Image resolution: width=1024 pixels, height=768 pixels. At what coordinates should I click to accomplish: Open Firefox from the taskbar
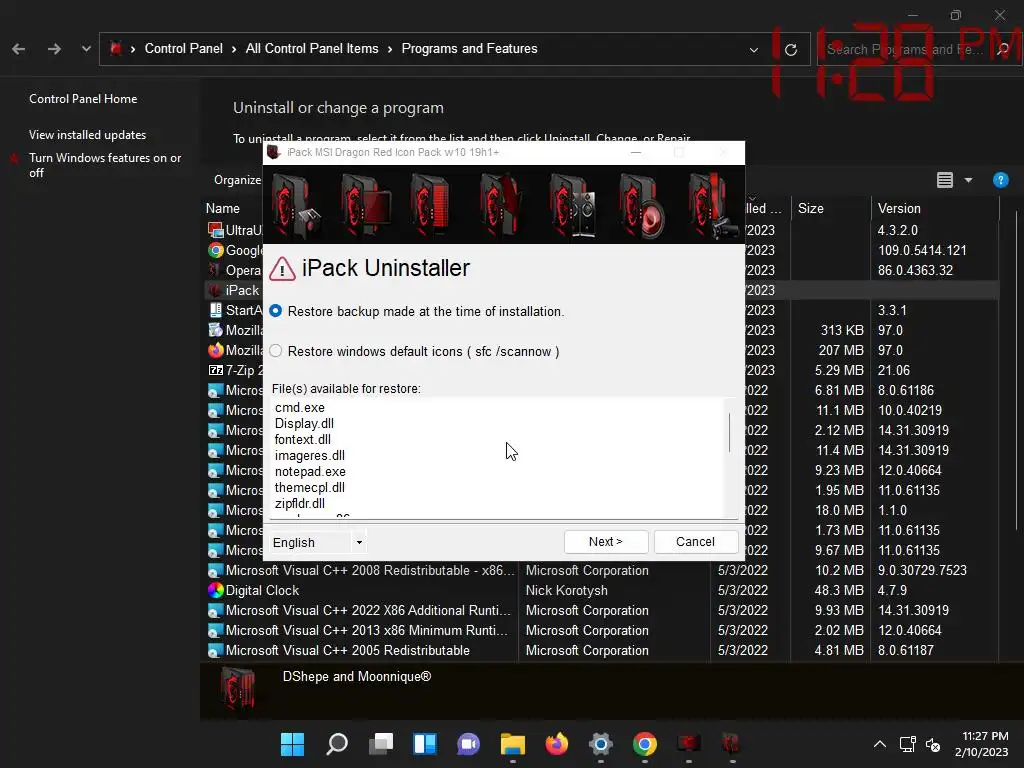[556, 744]
